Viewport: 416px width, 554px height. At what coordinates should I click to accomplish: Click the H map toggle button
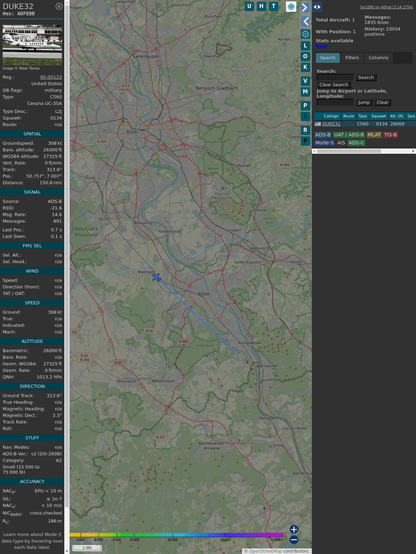(261, 6)
